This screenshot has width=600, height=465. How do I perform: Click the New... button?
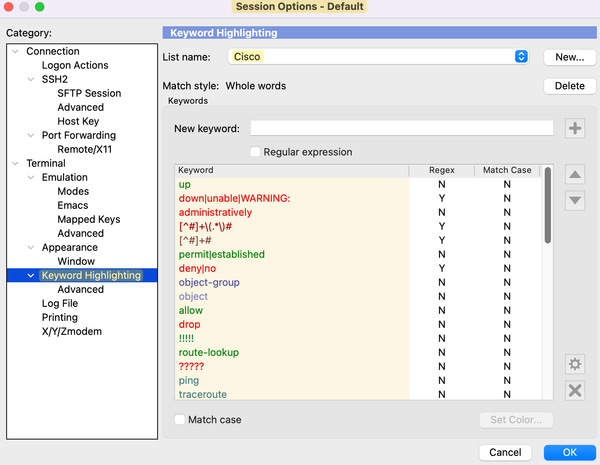[569, 57]
